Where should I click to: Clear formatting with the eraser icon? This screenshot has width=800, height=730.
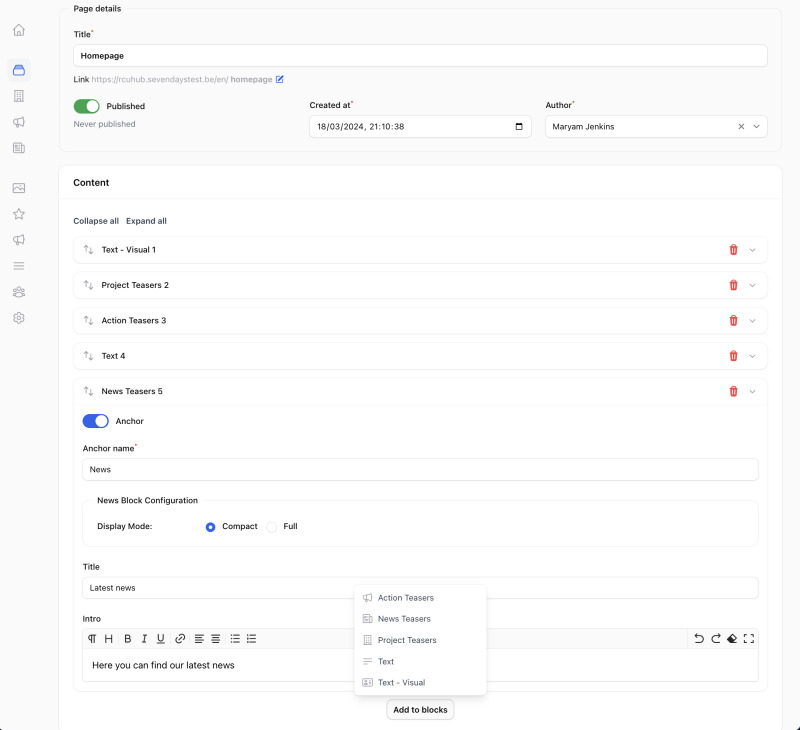point(731,638)
